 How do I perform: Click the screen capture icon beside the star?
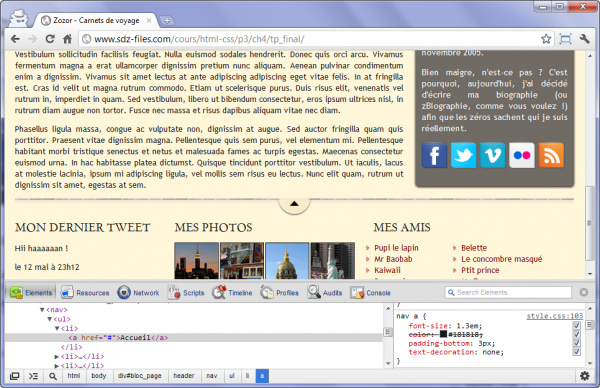(x=565, y=39)
